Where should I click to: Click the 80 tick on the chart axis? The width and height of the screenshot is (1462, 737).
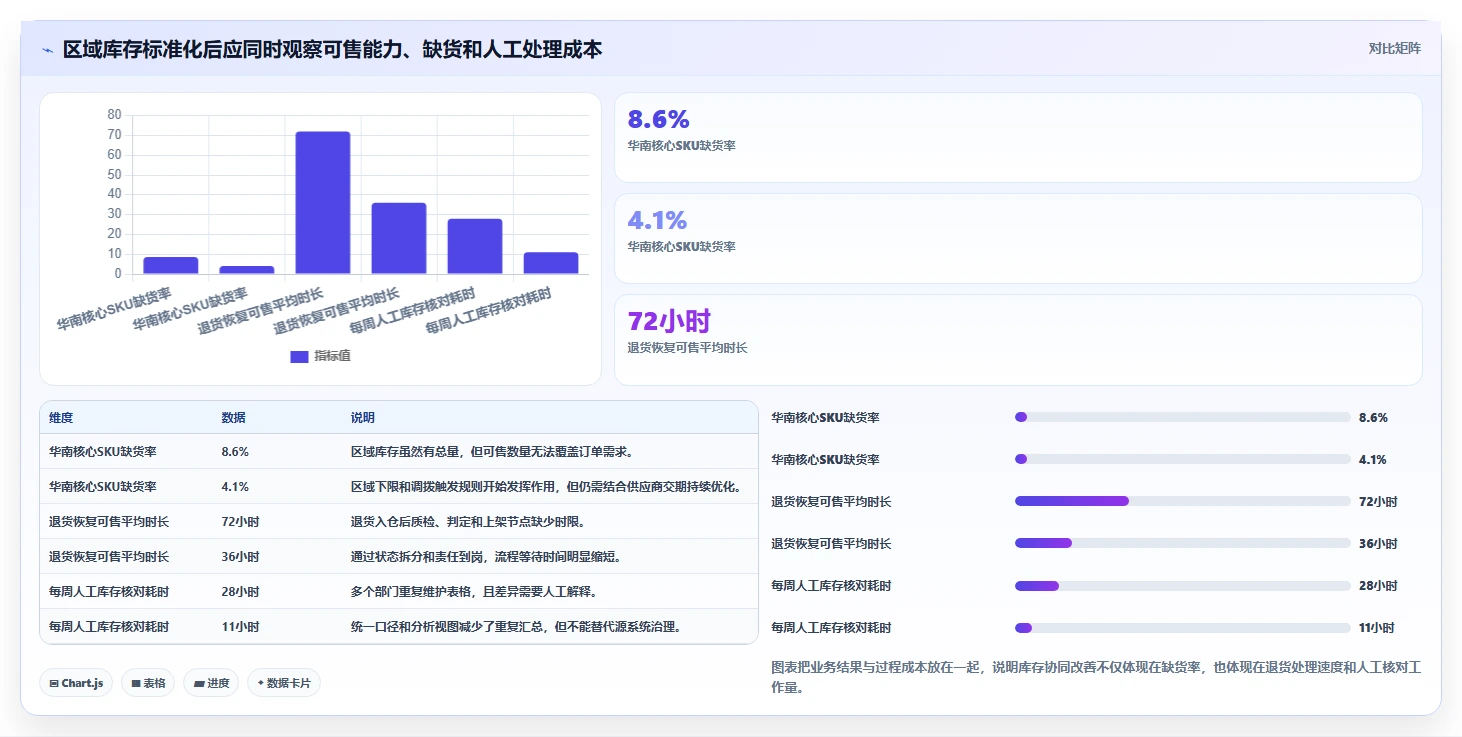pyautogui.click(x=114, y=115)
